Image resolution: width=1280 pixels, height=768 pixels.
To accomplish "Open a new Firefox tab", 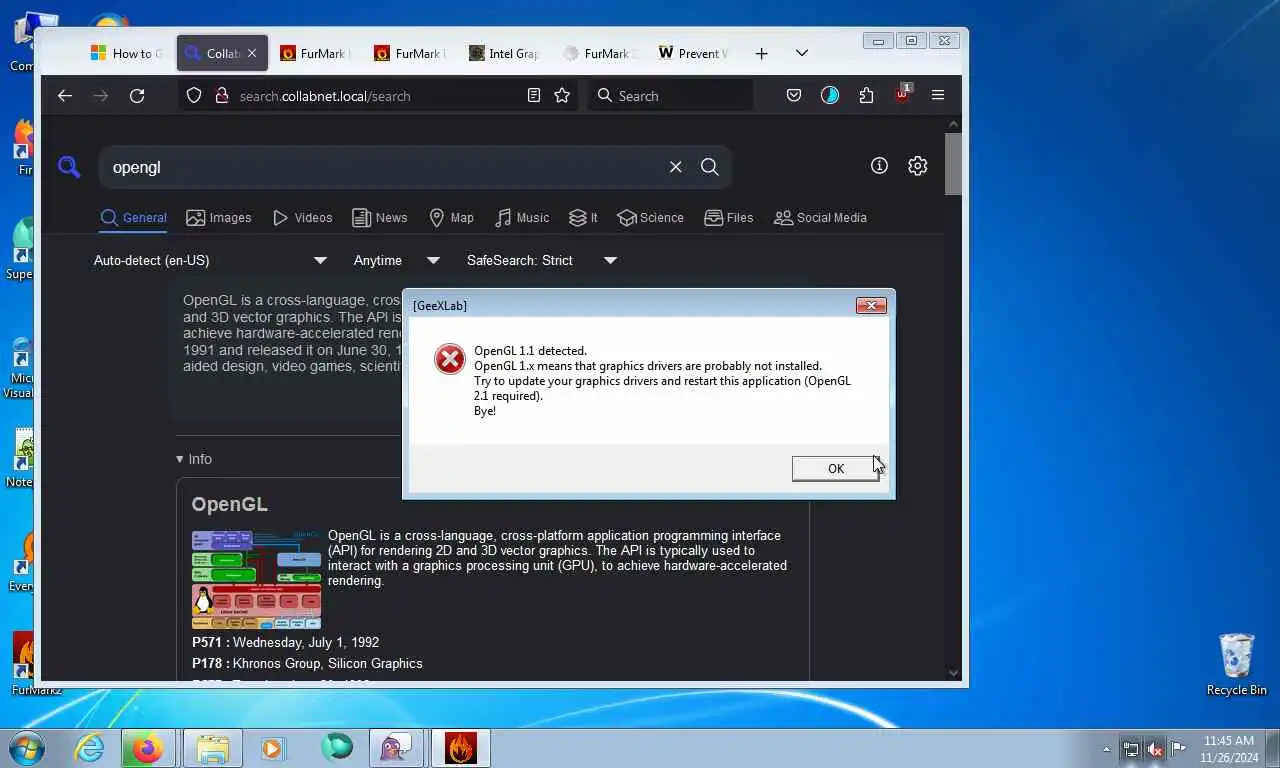I will (761, 54).
